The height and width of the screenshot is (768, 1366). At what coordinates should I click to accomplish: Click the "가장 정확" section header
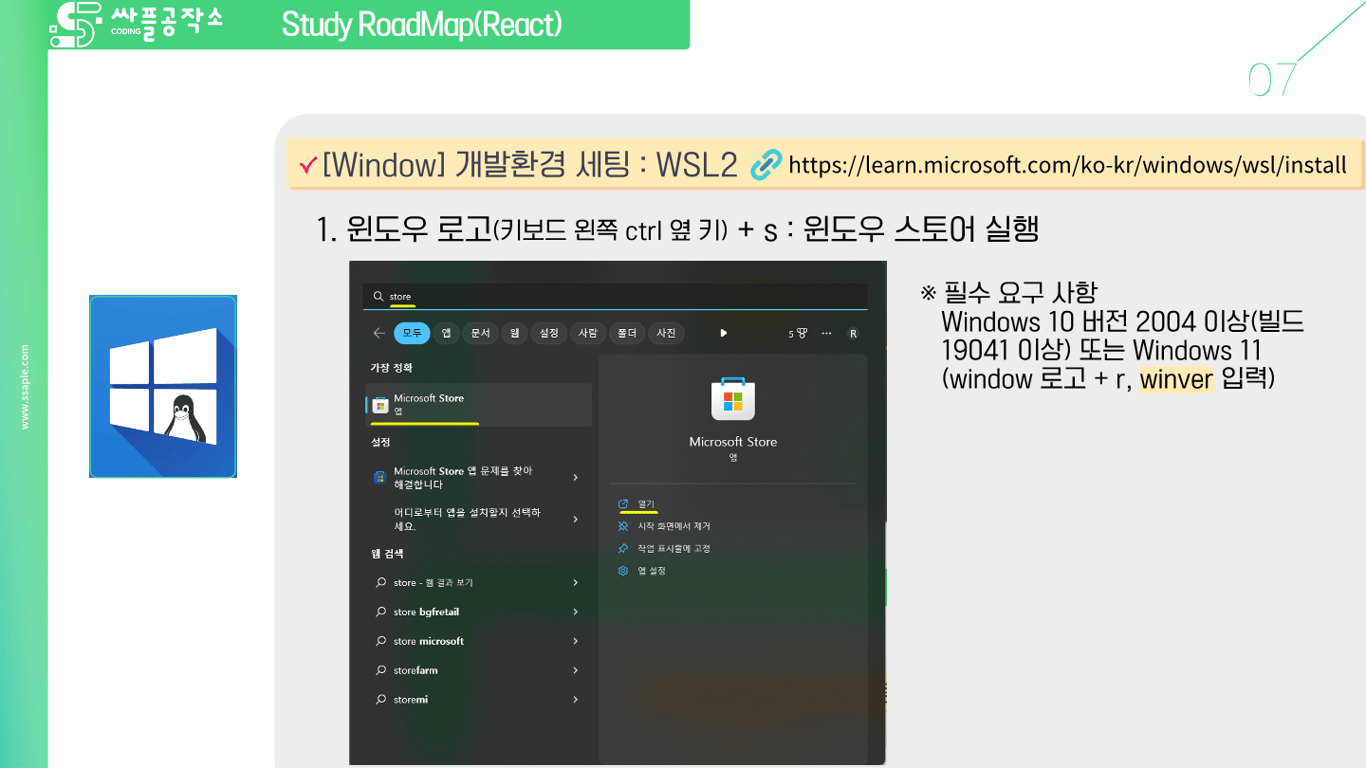point(391,368)
